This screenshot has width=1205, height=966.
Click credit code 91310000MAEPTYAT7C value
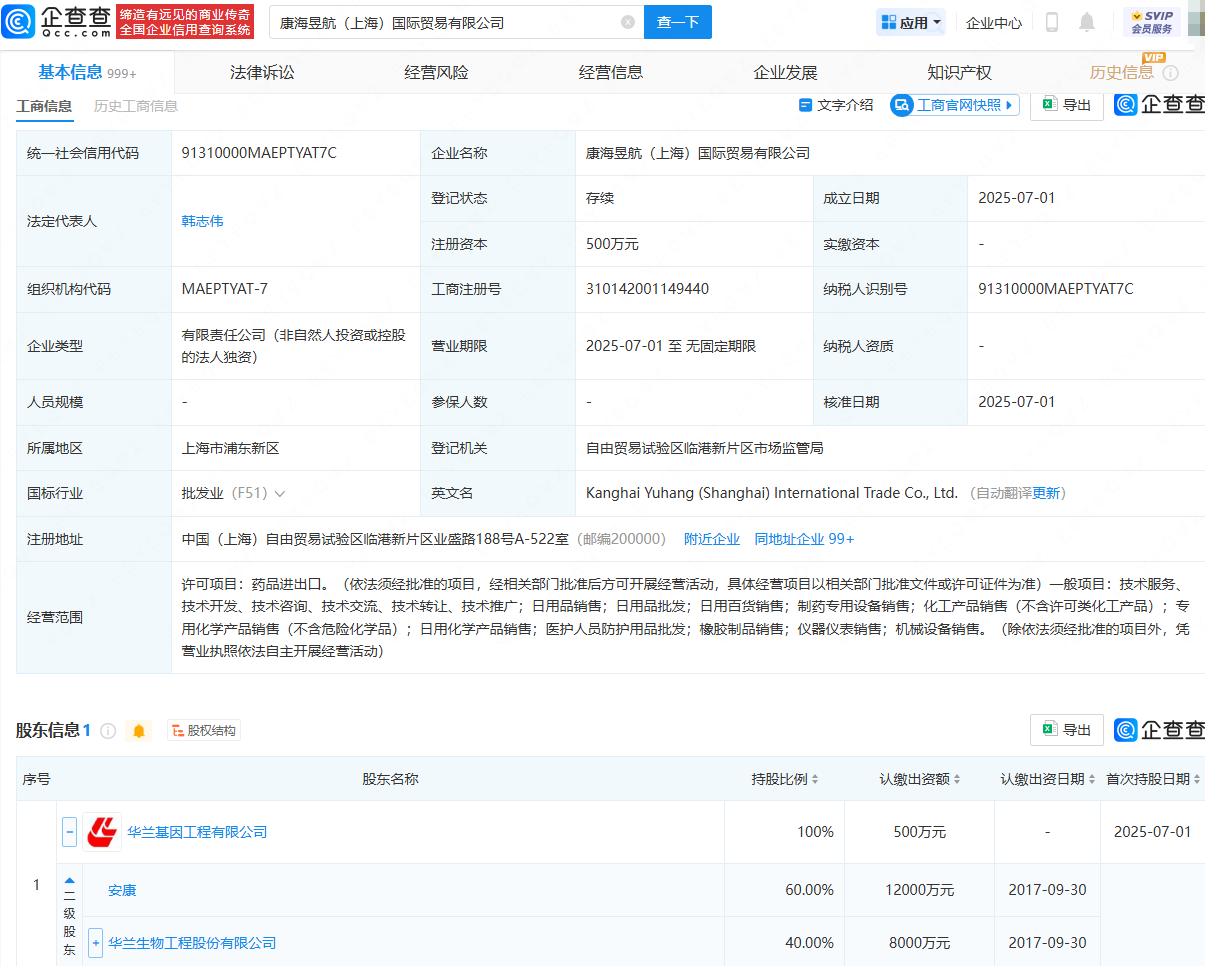point(259,153)
